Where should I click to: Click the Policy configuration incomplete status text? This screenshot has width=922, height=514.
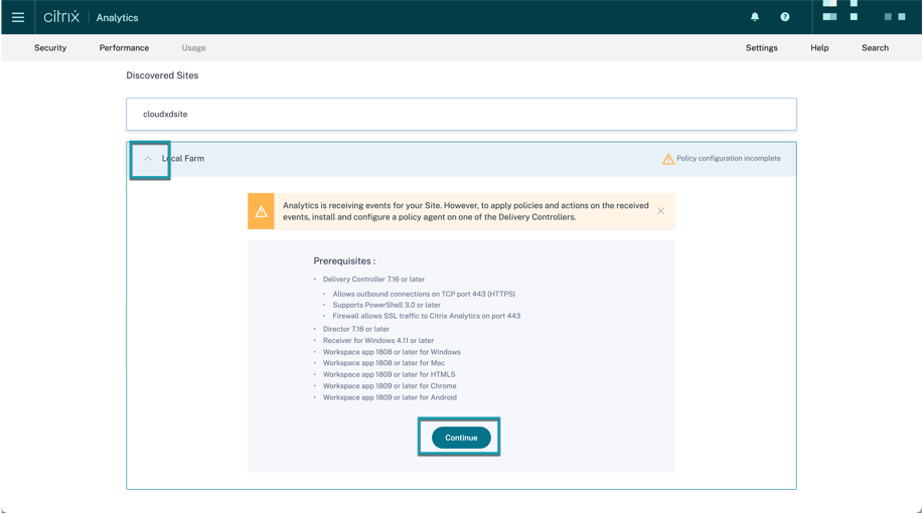click(x=729, y=158)
